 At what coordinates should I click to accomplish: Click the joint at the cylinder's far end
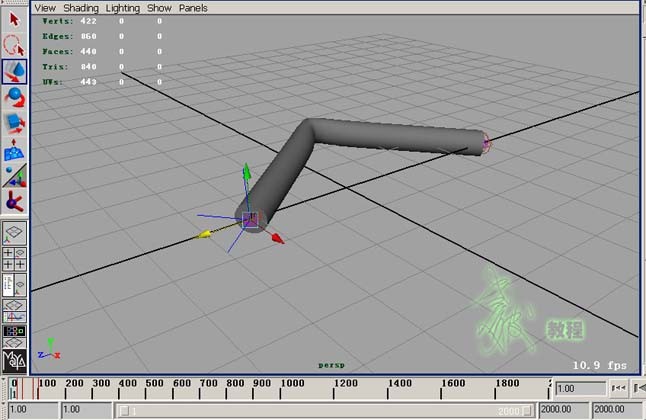[x=486, y=143]
